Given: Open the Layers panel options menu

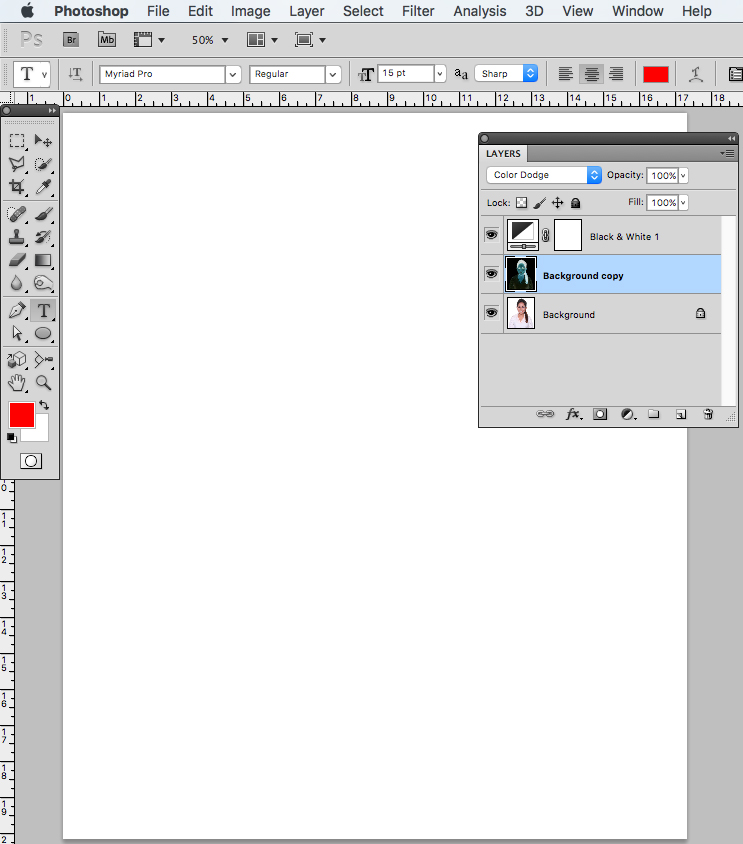Looking at the screenshot, I should coord(727,153).
